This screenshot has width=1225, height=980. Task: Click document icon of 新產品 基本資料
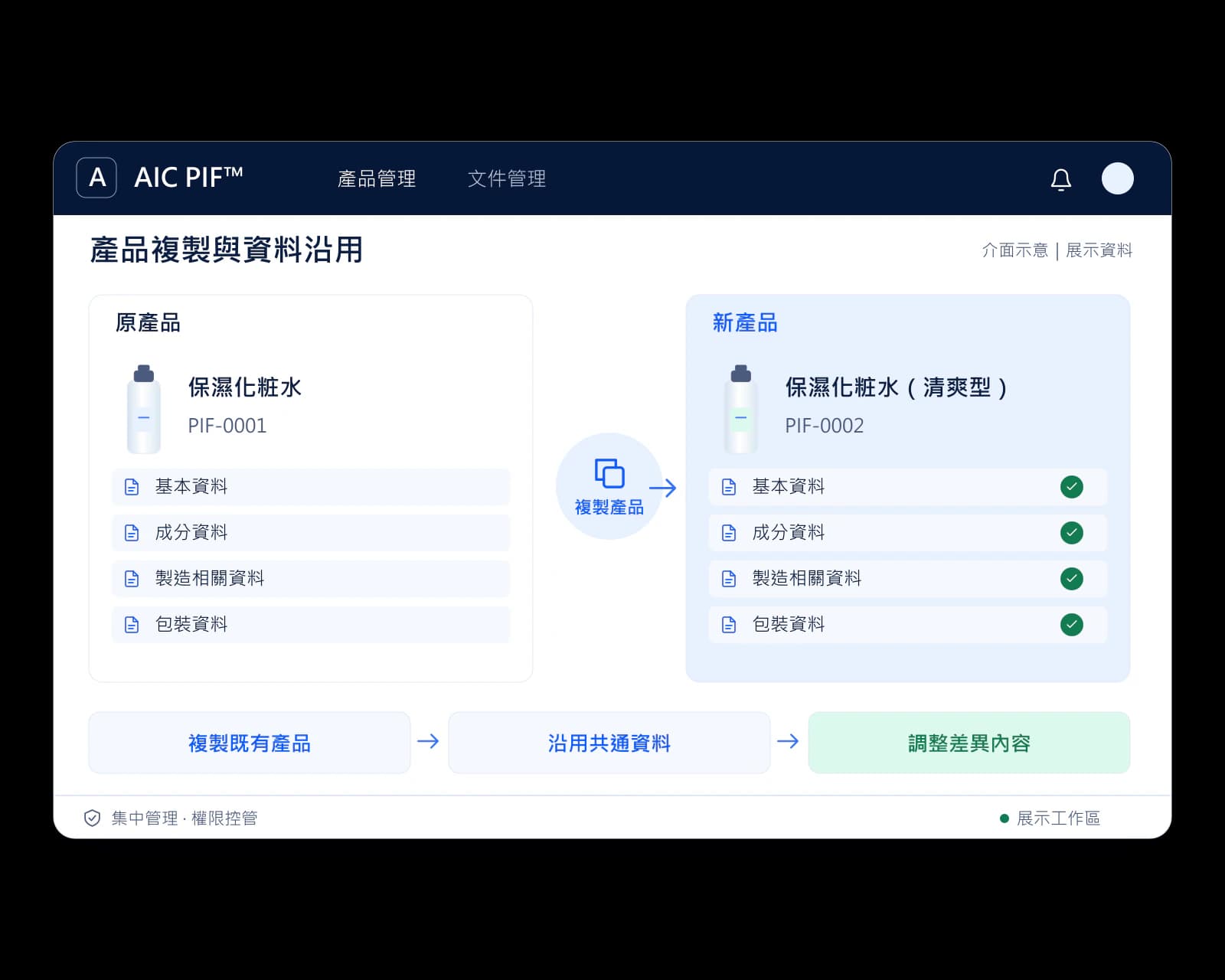point(729,487)
